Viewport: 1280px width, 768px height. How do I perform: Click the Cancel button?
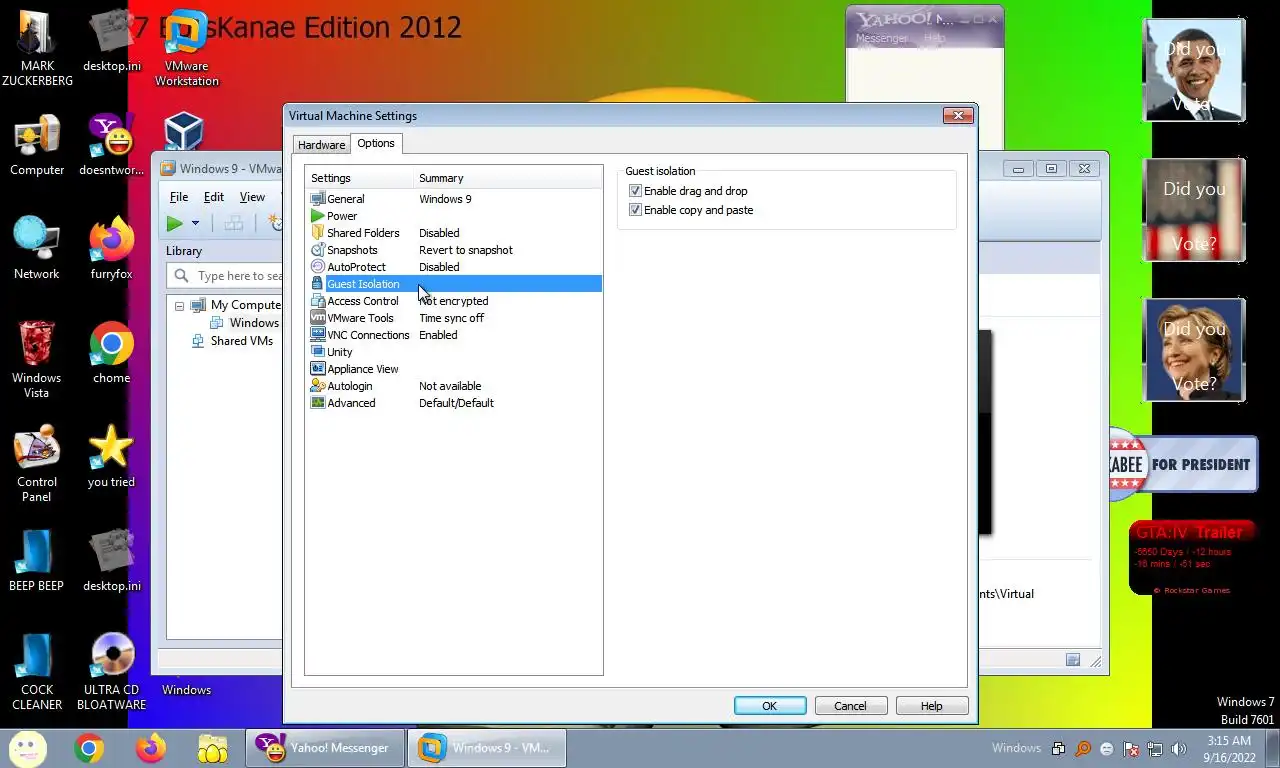[850, 706]
